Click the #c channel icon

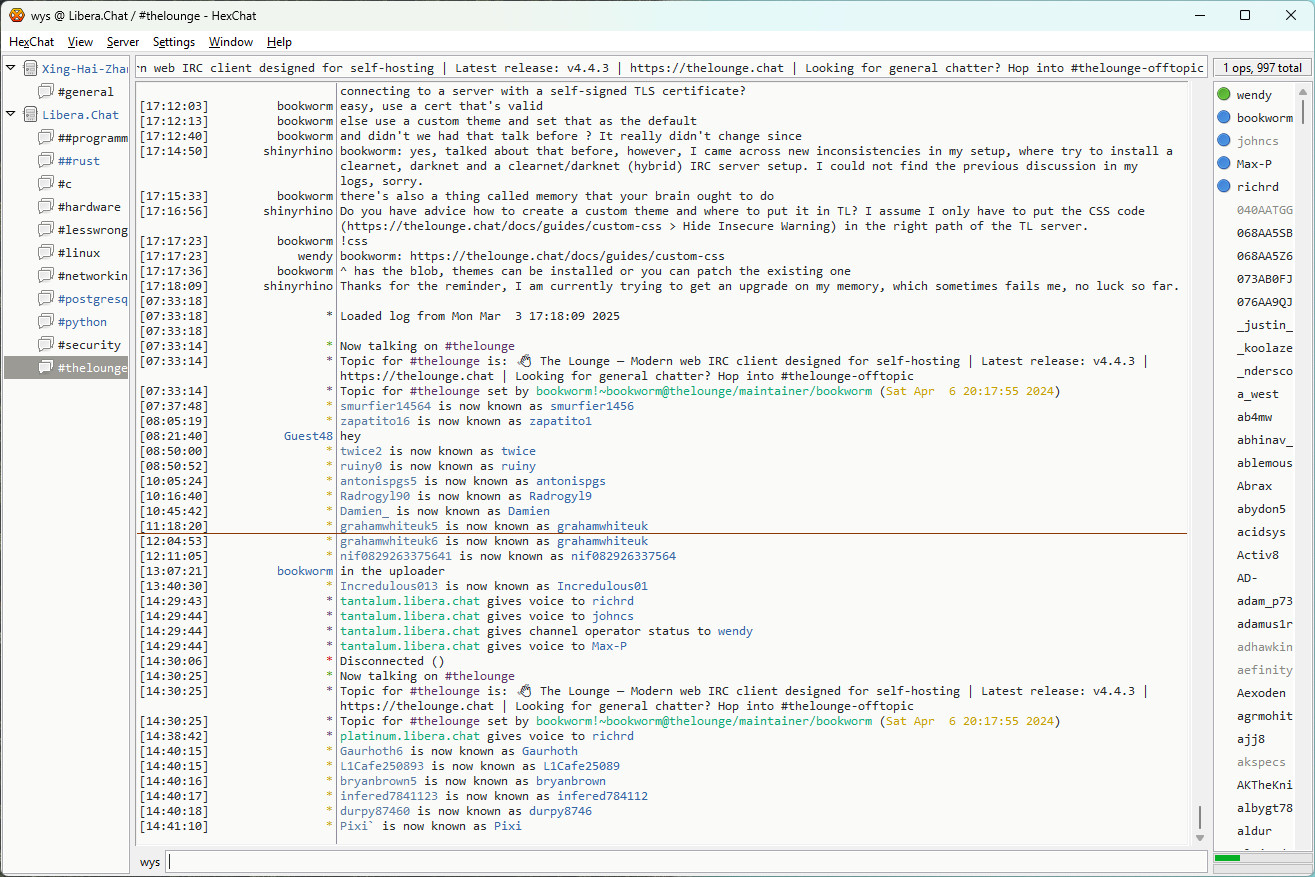click(x=46, y=184)
